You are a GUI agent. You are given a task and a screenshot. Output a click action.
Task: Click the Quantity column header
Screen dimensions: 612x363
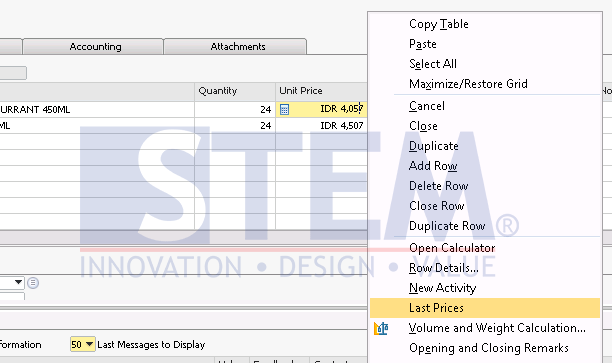pyautogui.click(x=235, y=91)
